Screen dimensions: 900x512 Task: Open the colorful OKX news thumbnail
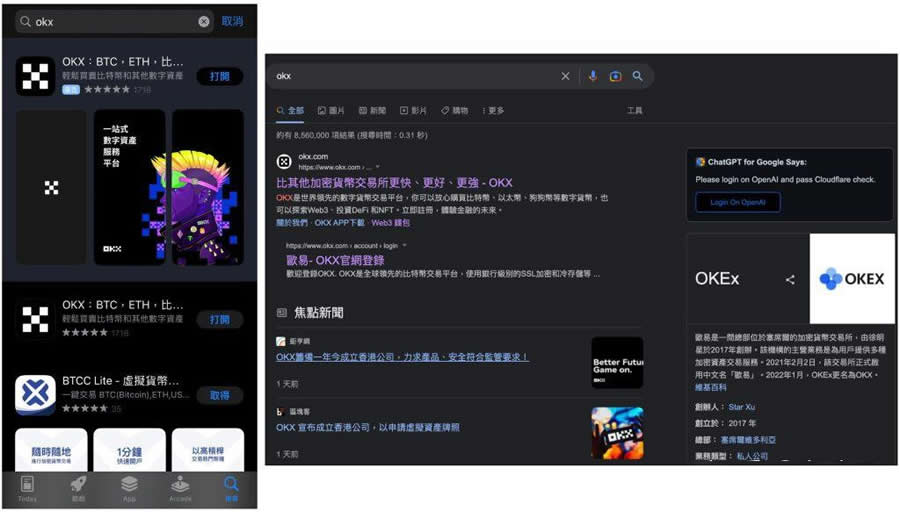pyautogui.click(x=618, y=433)
